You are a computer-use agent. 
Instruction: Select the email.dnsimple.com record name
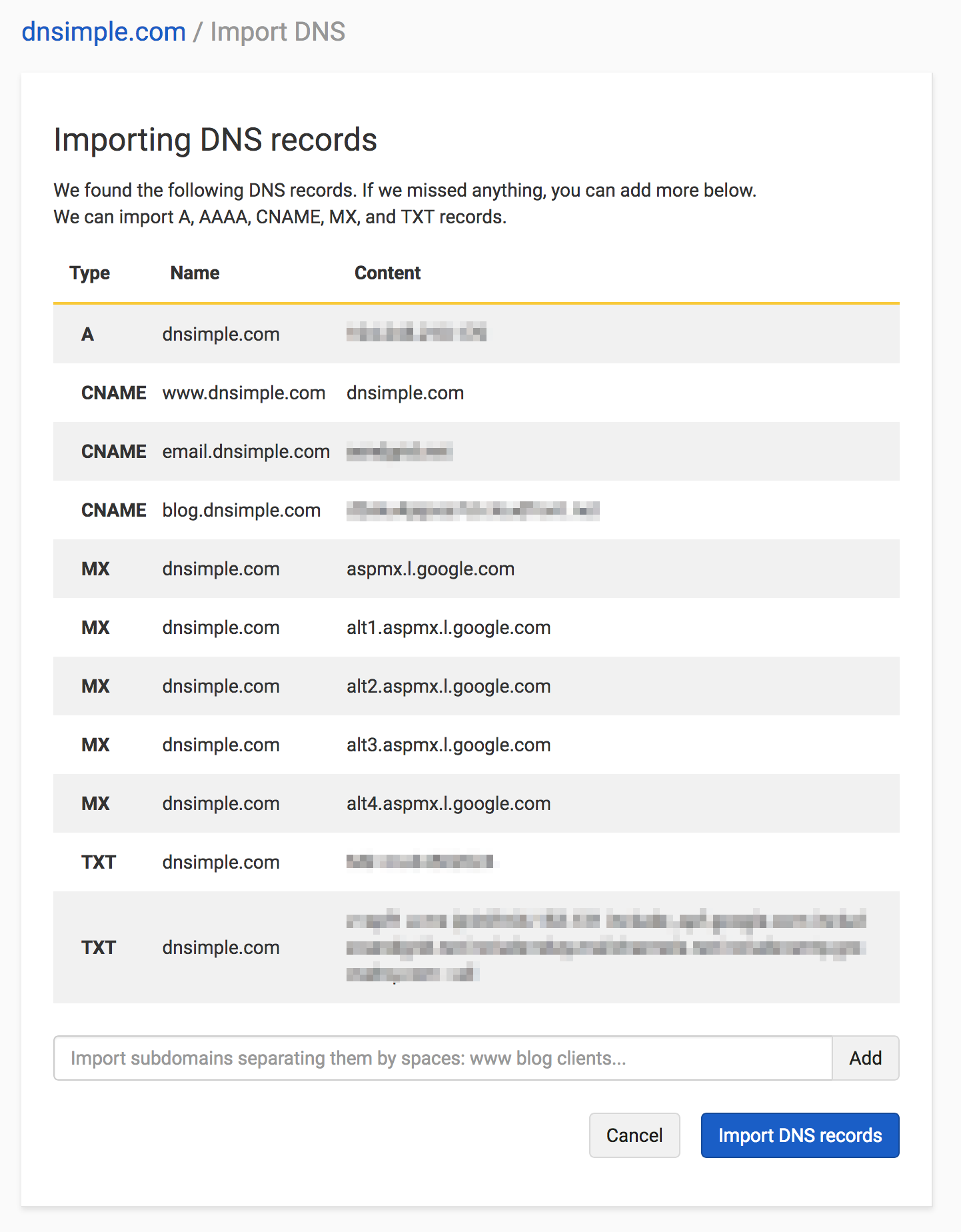coord(246,451)
